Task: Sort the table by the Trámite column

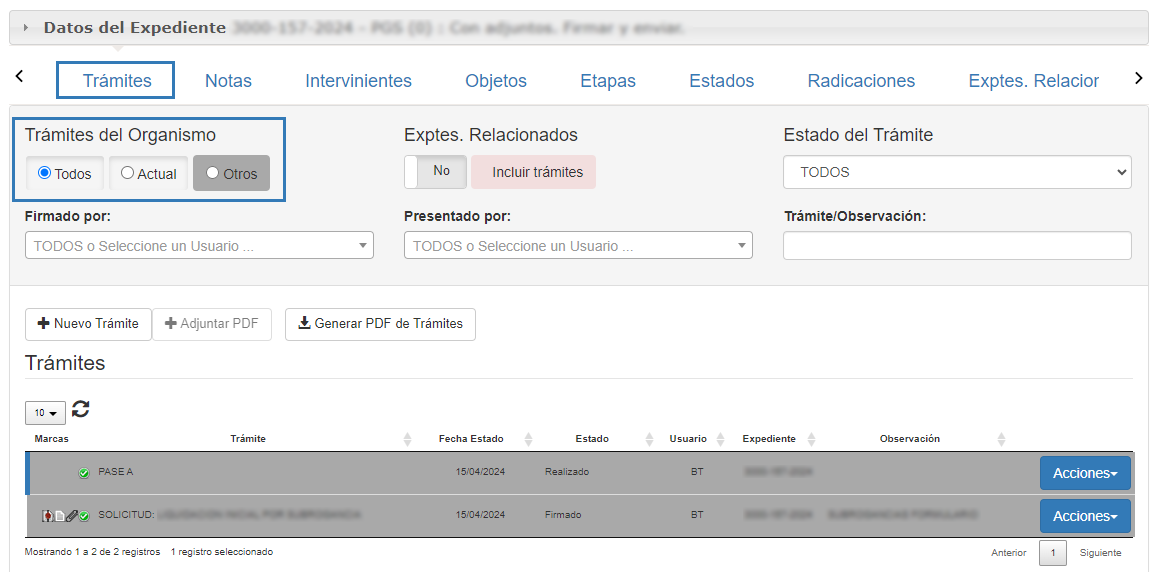Action: pos(407,439)
